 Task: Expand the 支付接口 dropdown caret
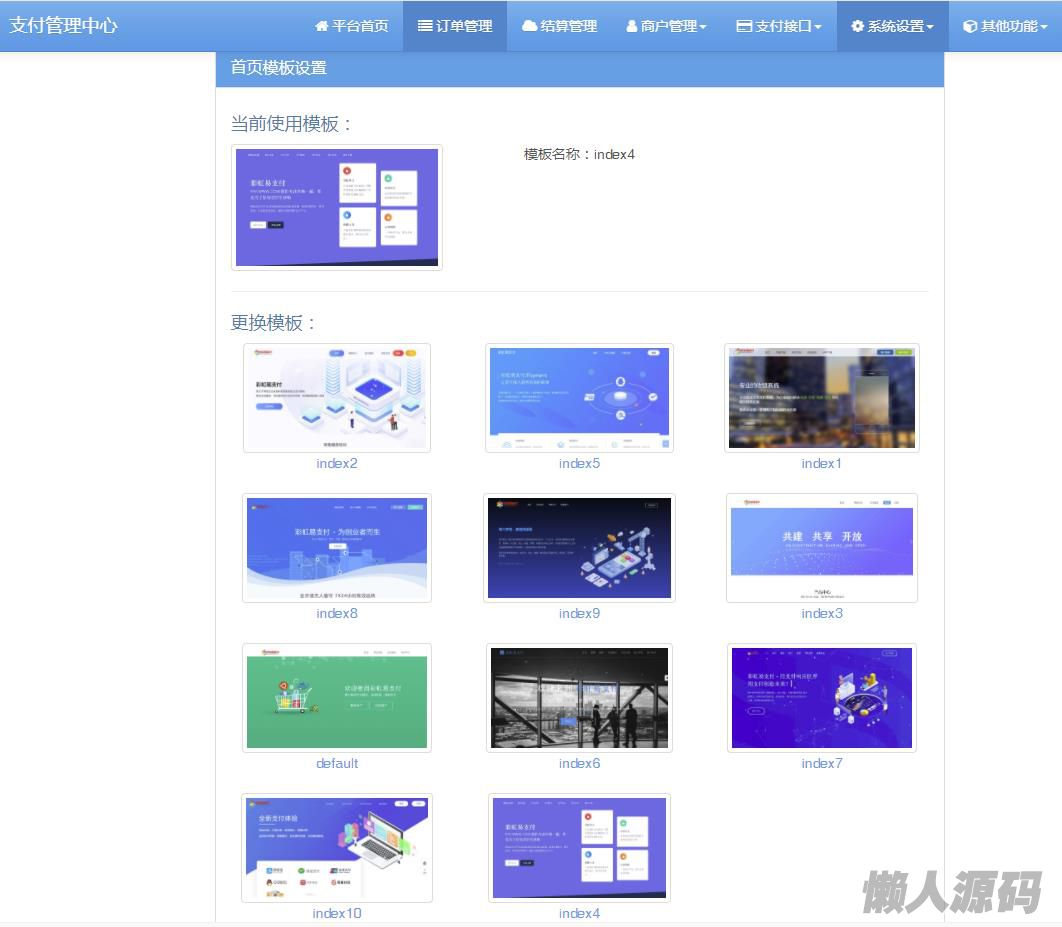click(x=818, y=27)
